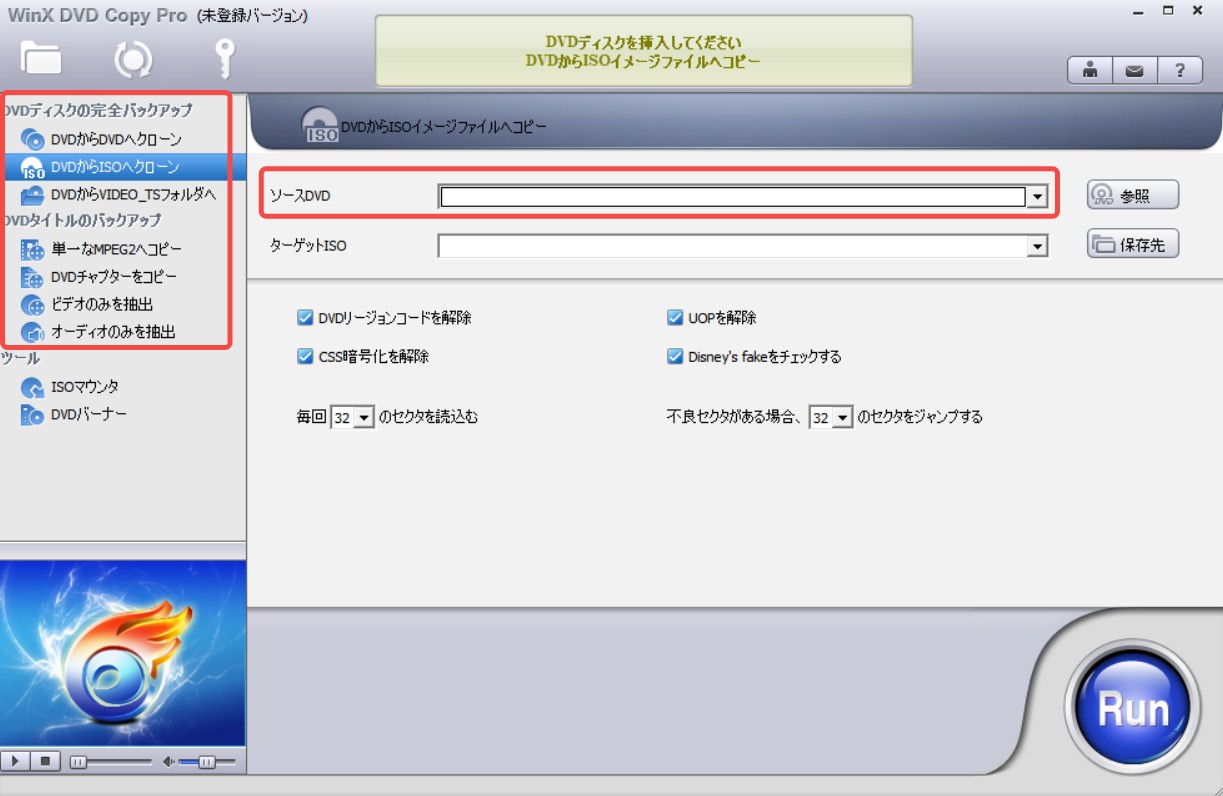Viewport: 1223px width, 796px height.
Task: Click the DVDディスクを挿入してください status banner
Action: tap(644, 51)
